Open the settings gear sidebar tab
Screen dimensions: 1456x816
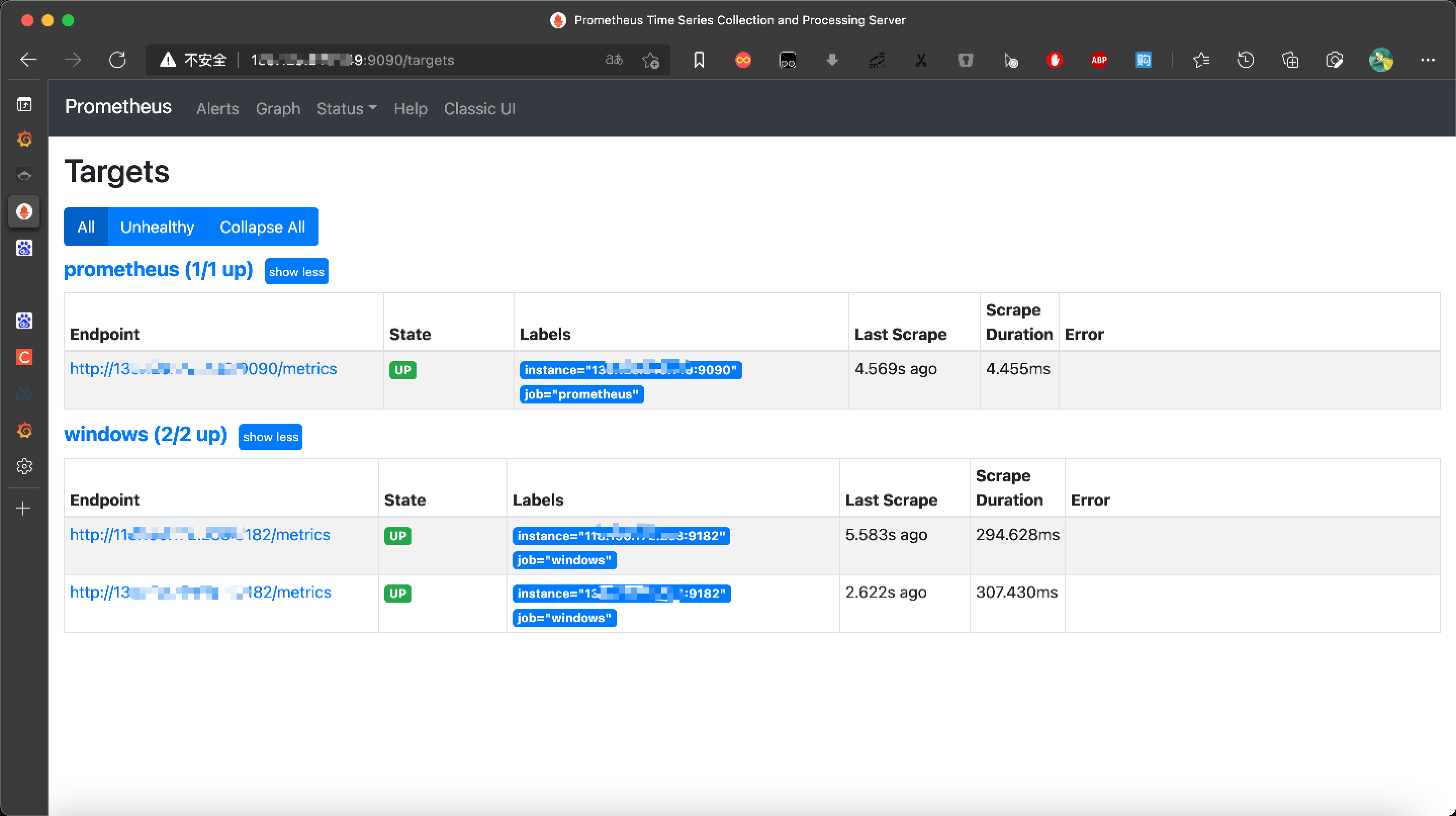tap(24, 466)
